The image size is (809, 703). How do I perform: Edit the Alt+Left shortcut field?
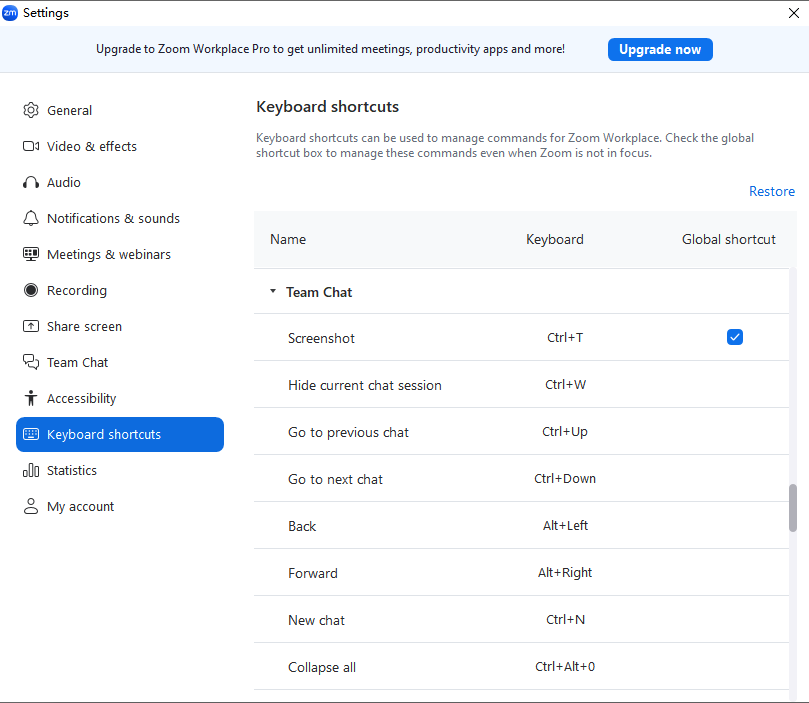point(565,526)
